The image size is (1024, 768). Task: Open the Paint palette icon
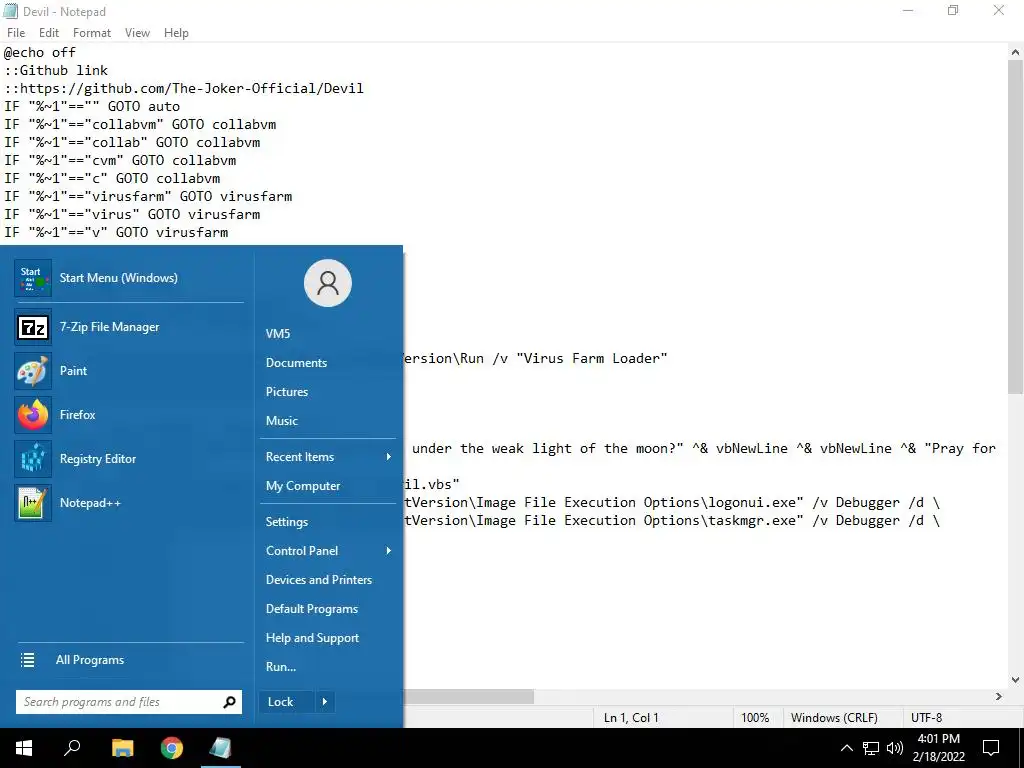[33, 371]
